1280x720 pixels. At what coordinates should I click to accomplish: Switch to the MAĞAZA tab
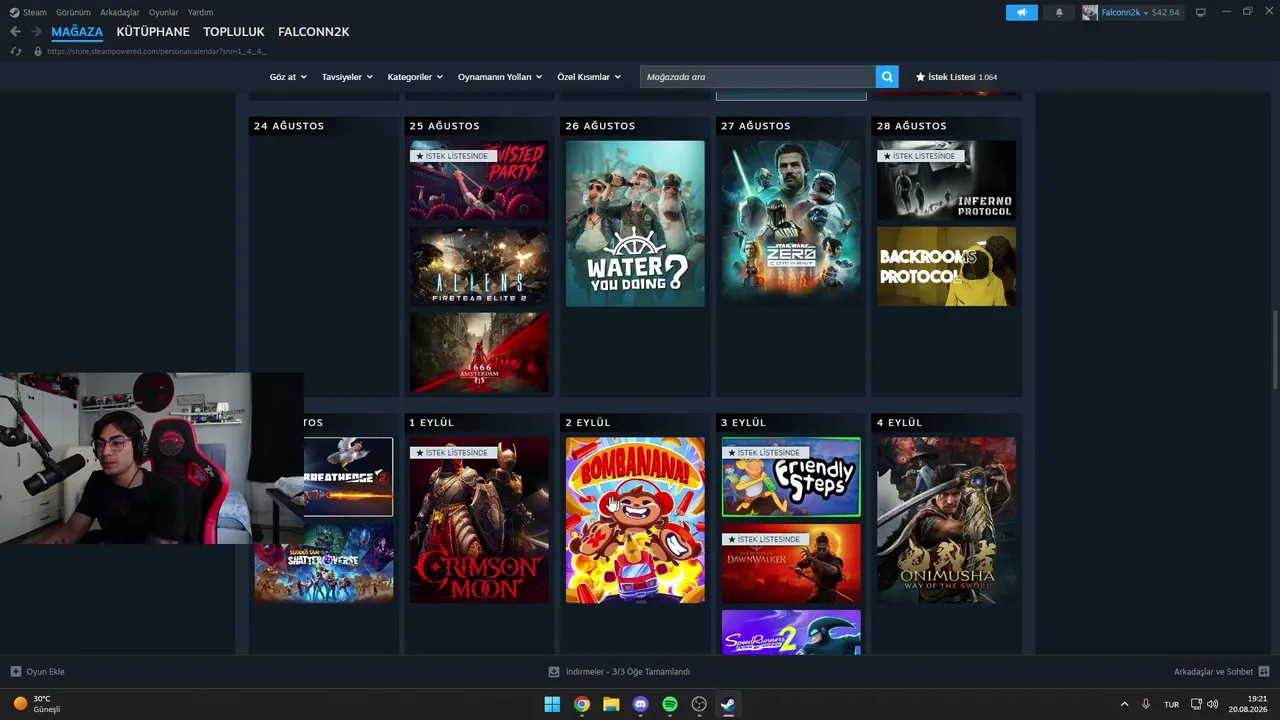click(77, 32)
